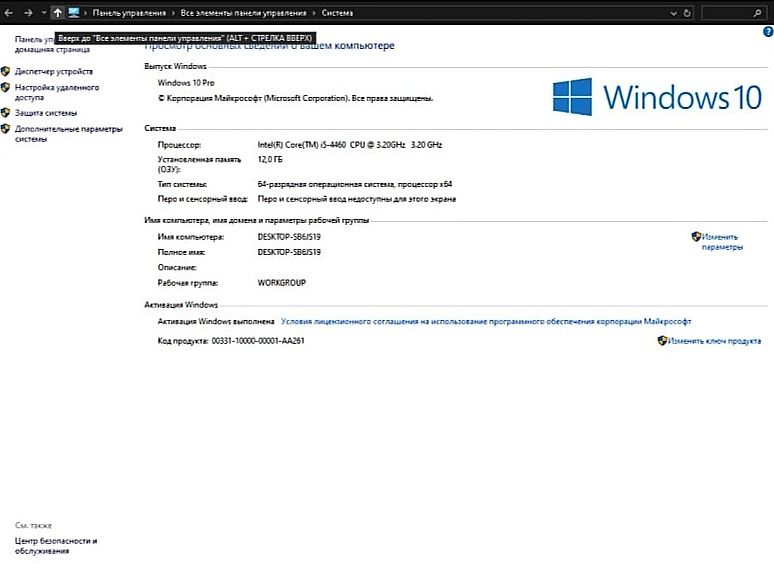Open 'Защита системы' link
The height and width of the screenshot is (564, 774).
click(x=46, y=113)
